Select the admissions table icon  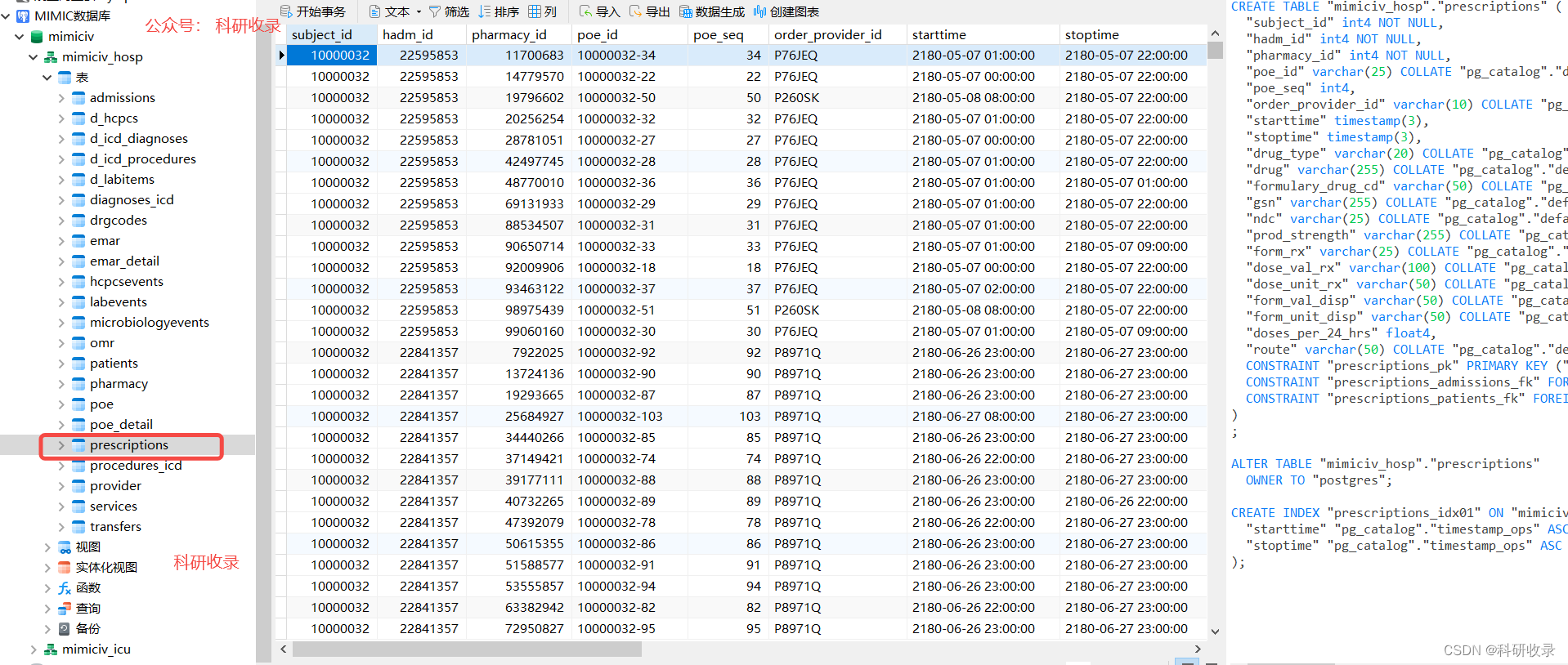[x=78, y=98]
